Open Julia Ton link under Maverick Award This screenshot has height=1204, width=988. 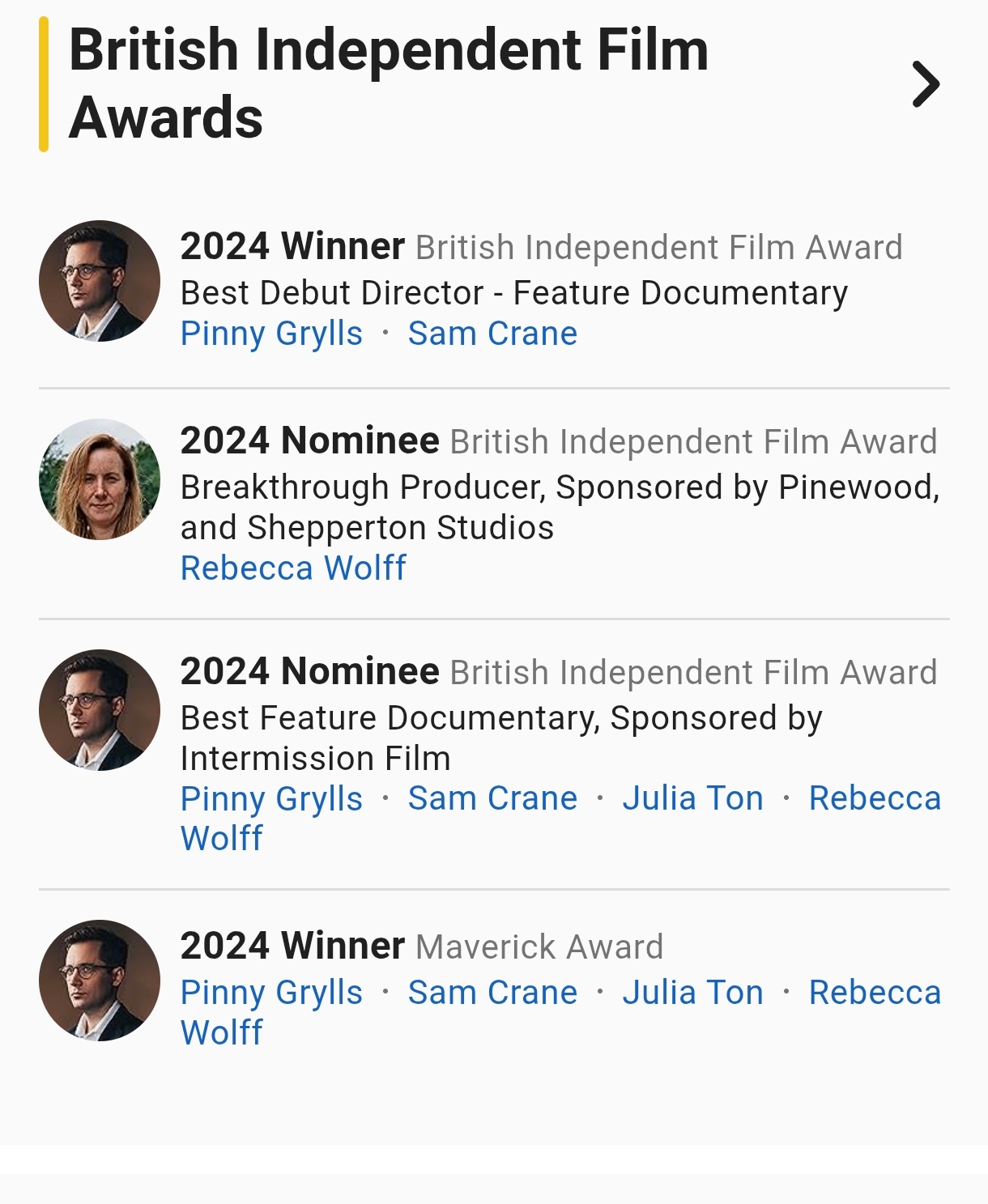coord(692,993)
